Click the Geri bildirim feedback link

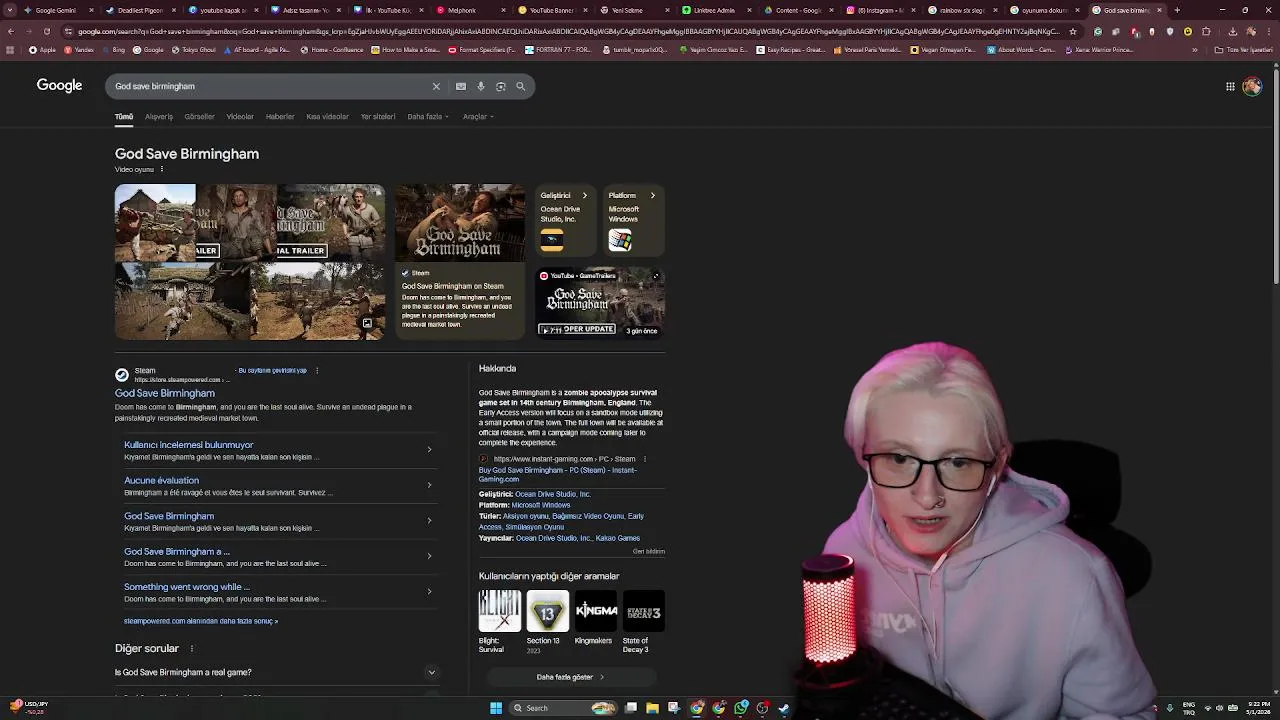[649, 551]
